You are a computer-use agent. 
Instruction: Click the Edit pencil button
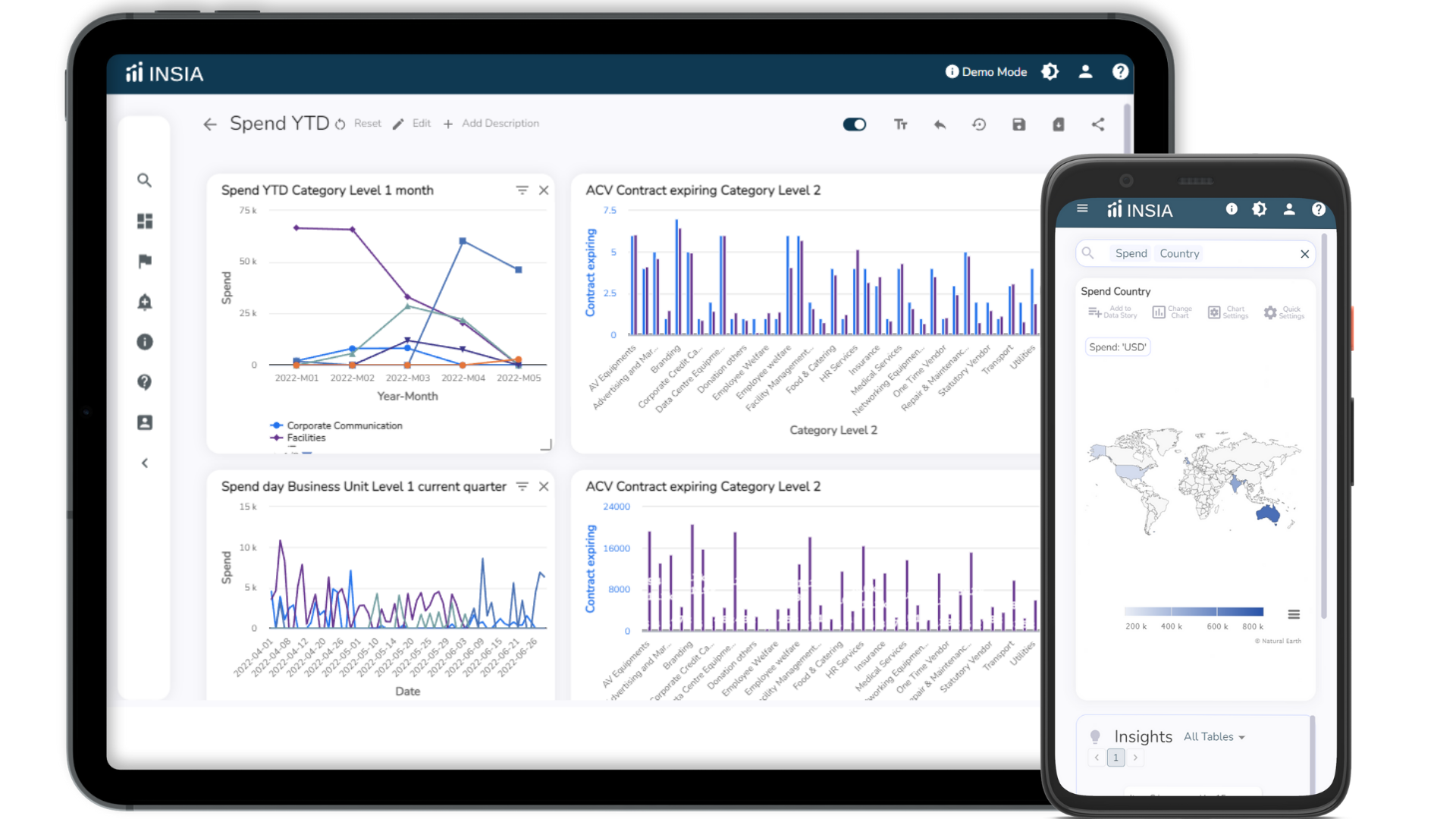tap(412, 124)
